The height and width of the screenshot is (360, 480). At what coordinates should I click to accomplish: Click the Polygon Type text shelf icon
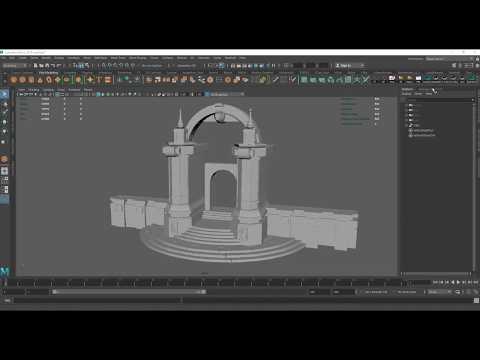click(x=99, y=80)
